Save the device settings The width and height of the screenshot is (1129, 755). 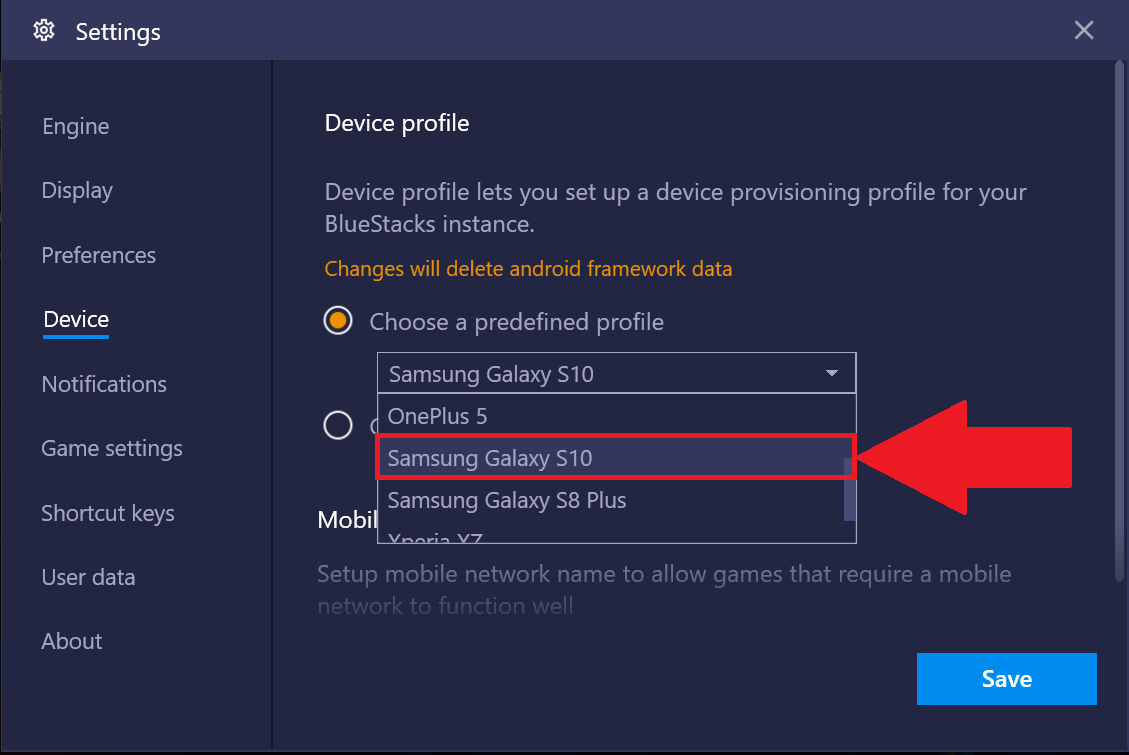(1006, 679)
